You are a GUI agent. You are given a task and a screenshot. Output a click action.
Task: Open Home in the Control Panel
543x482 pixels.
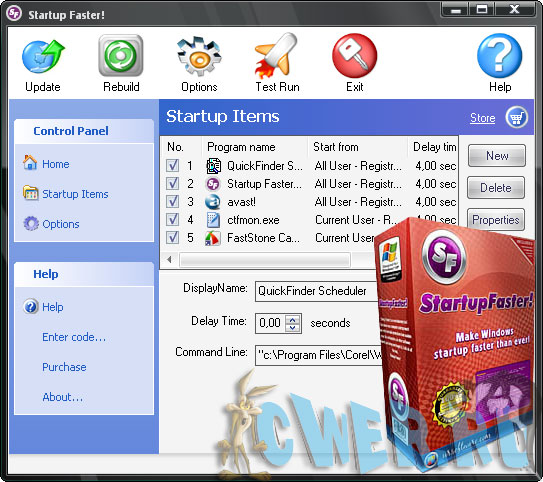55,164
